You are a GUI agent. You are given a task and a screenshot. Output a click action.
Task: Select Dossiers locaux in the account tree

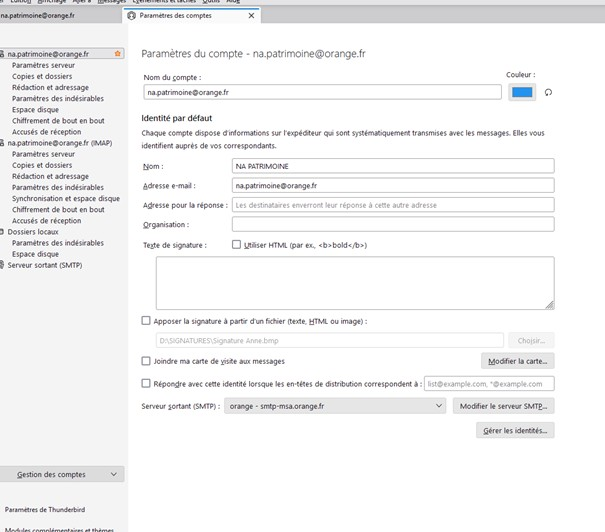pyautogui.click(x=33, y=232)
